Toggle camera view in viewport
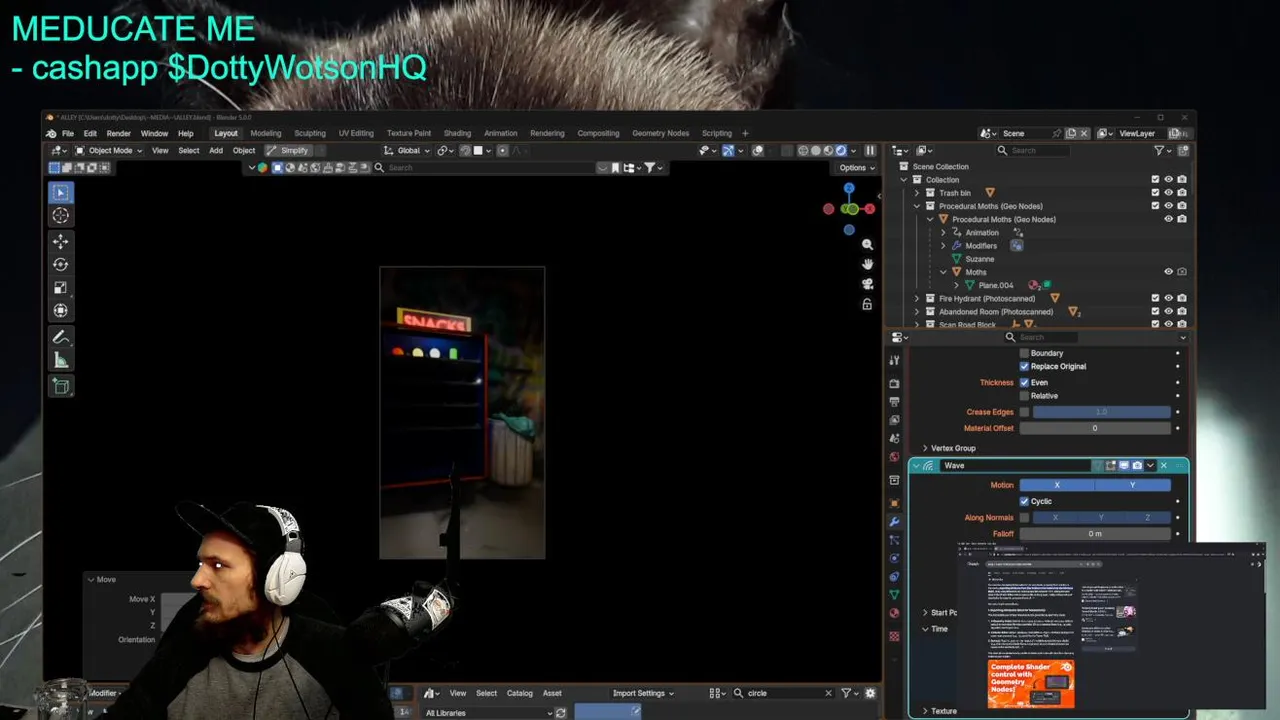 [x=867, y=284]
